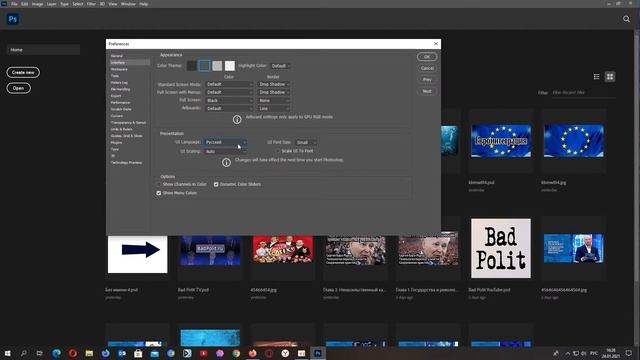
Task: Click OK in the Preferences dialog
Action: (x=427, y=57)
